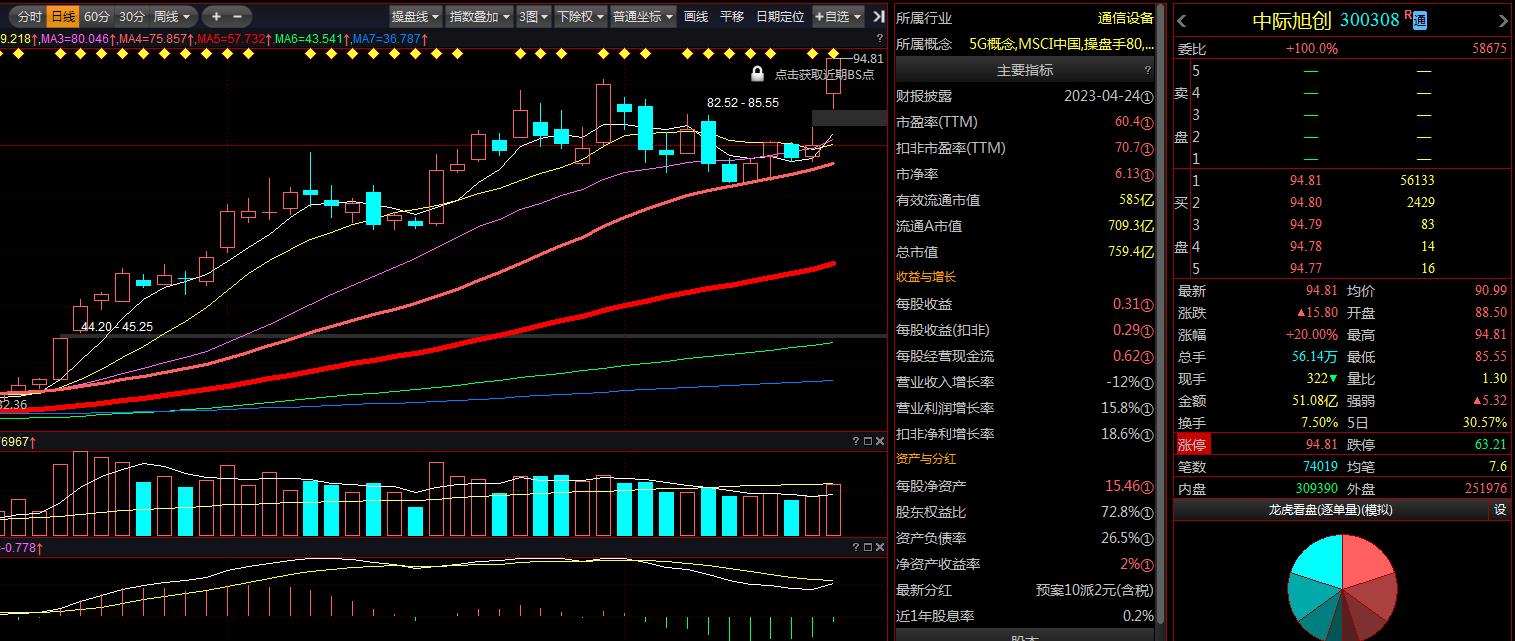This screenshot has height=641, width=1515.
Task: Switch to the 日线 daily chart period
Action: pos(63,16)
